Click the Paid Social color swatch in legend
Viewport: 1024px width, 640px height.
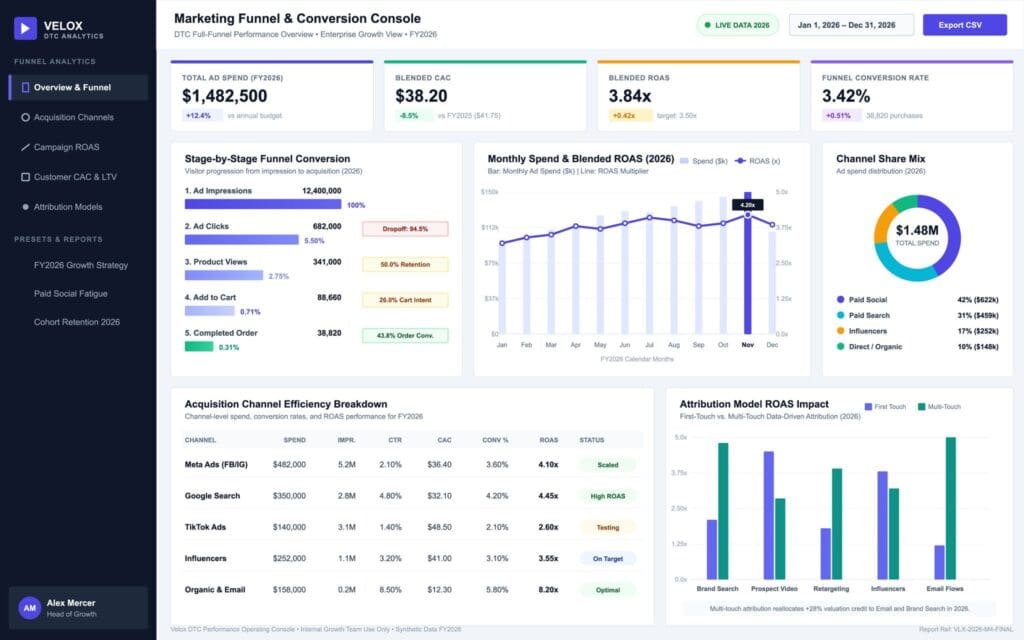[840, 300]
